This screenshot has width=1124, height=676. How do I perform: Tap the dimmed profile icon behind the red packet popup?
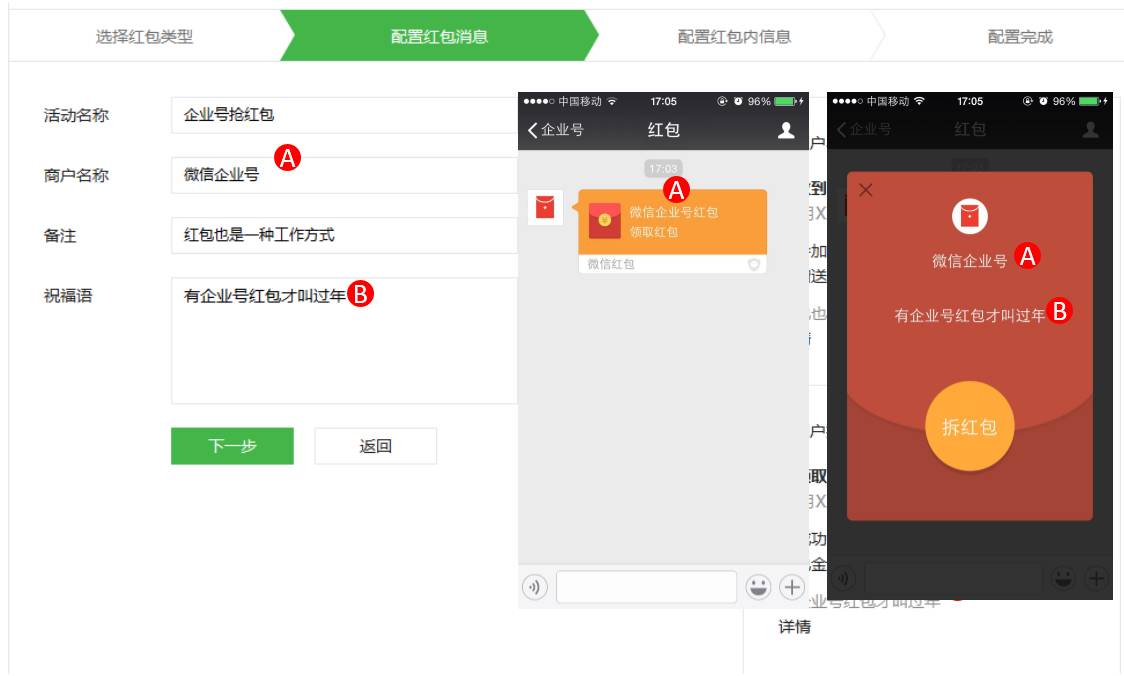(x=1091, y=130)
